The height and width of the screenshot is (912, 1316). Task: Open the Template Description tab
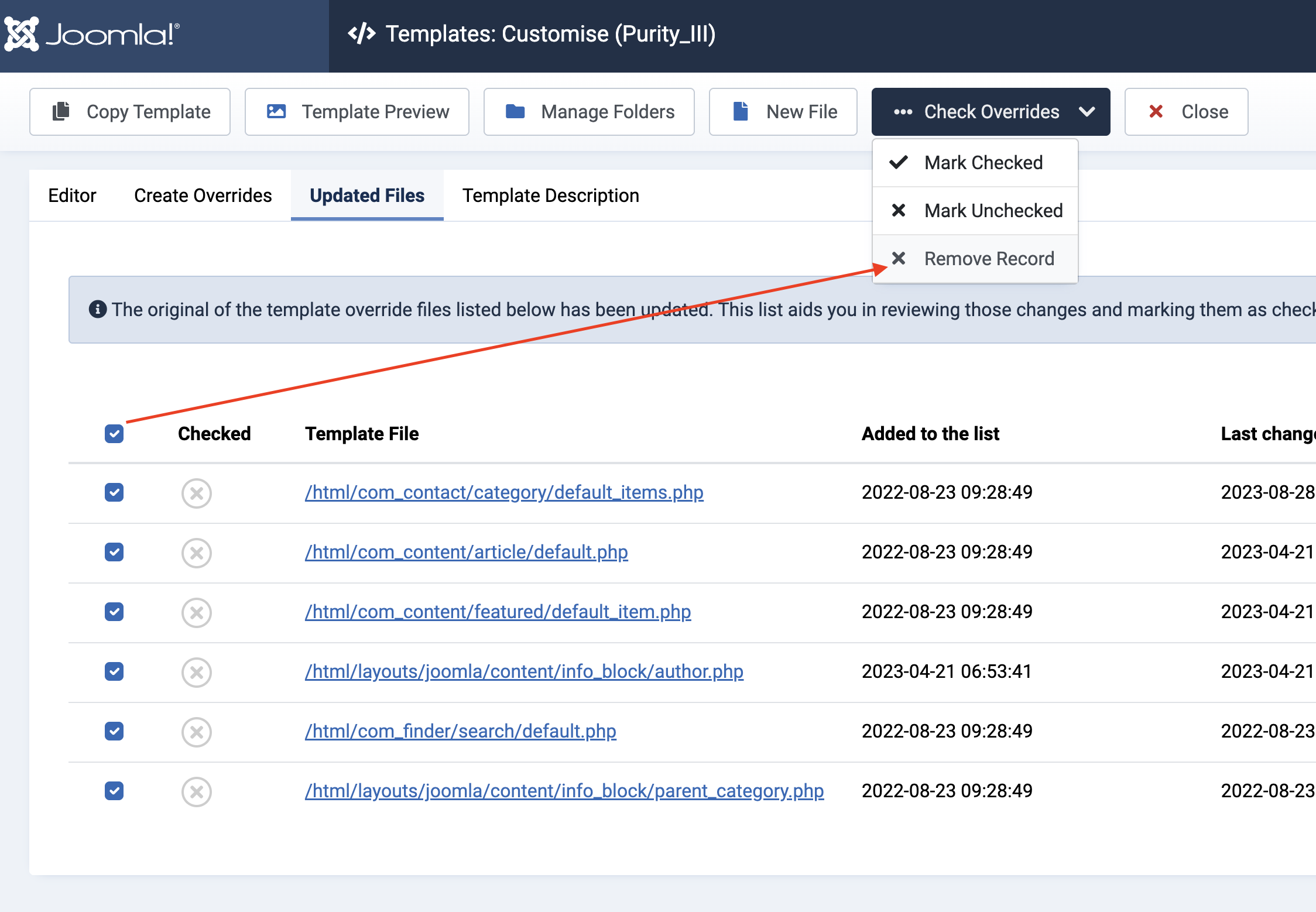point(550,196)
